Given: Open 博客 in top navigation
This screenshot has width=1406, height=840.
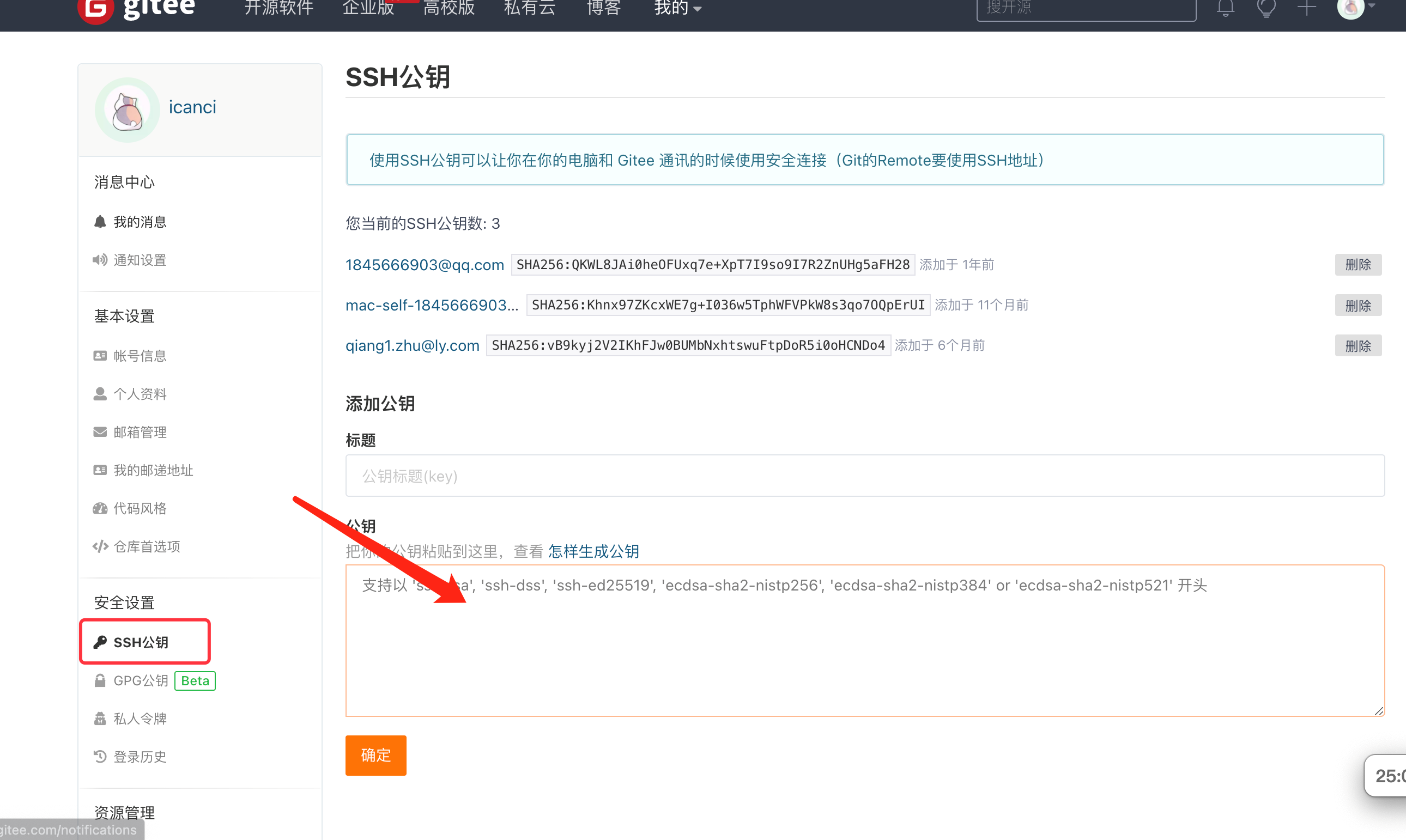Looking at the screenshot, I should point(604,8).
